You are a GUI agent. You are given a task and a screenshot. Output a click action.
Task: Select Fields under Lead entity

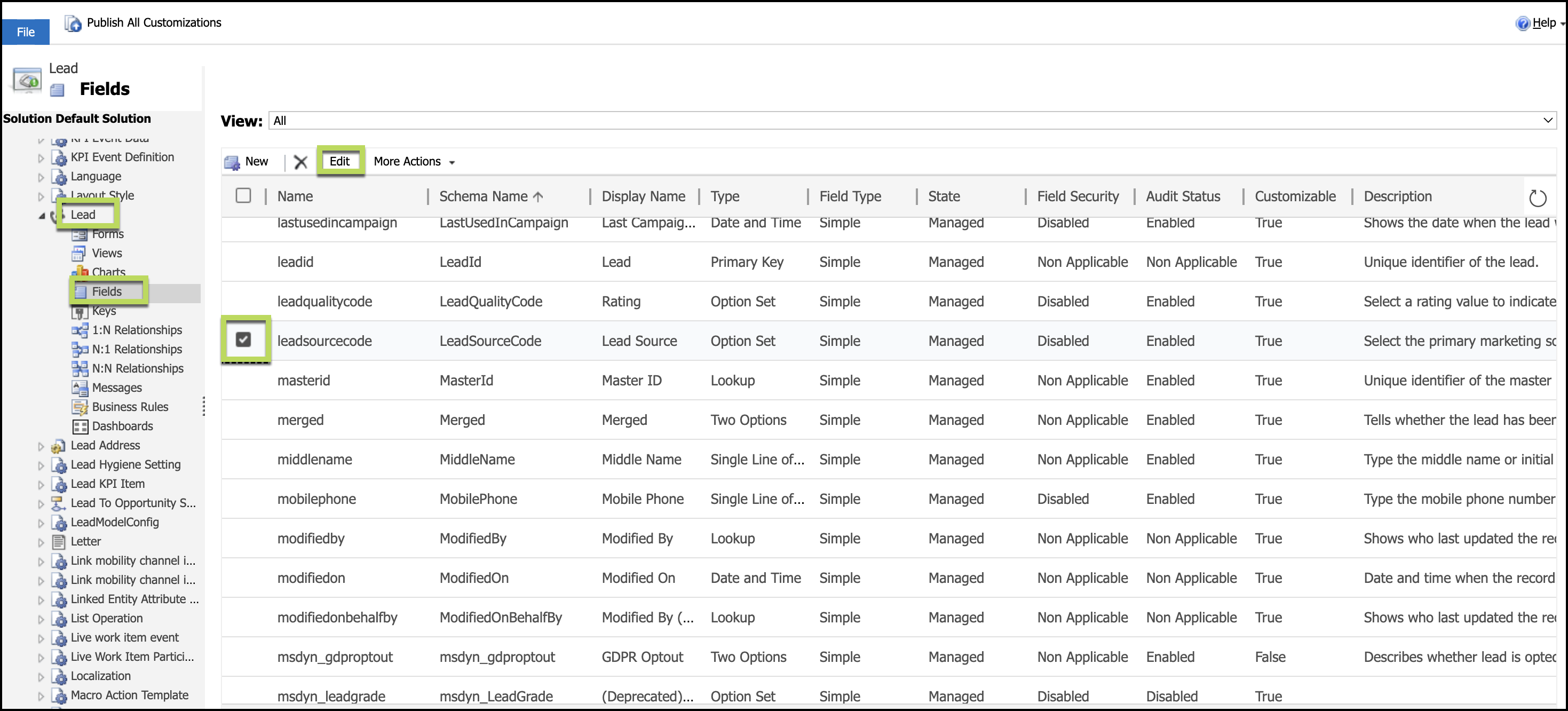coord(107,291)
